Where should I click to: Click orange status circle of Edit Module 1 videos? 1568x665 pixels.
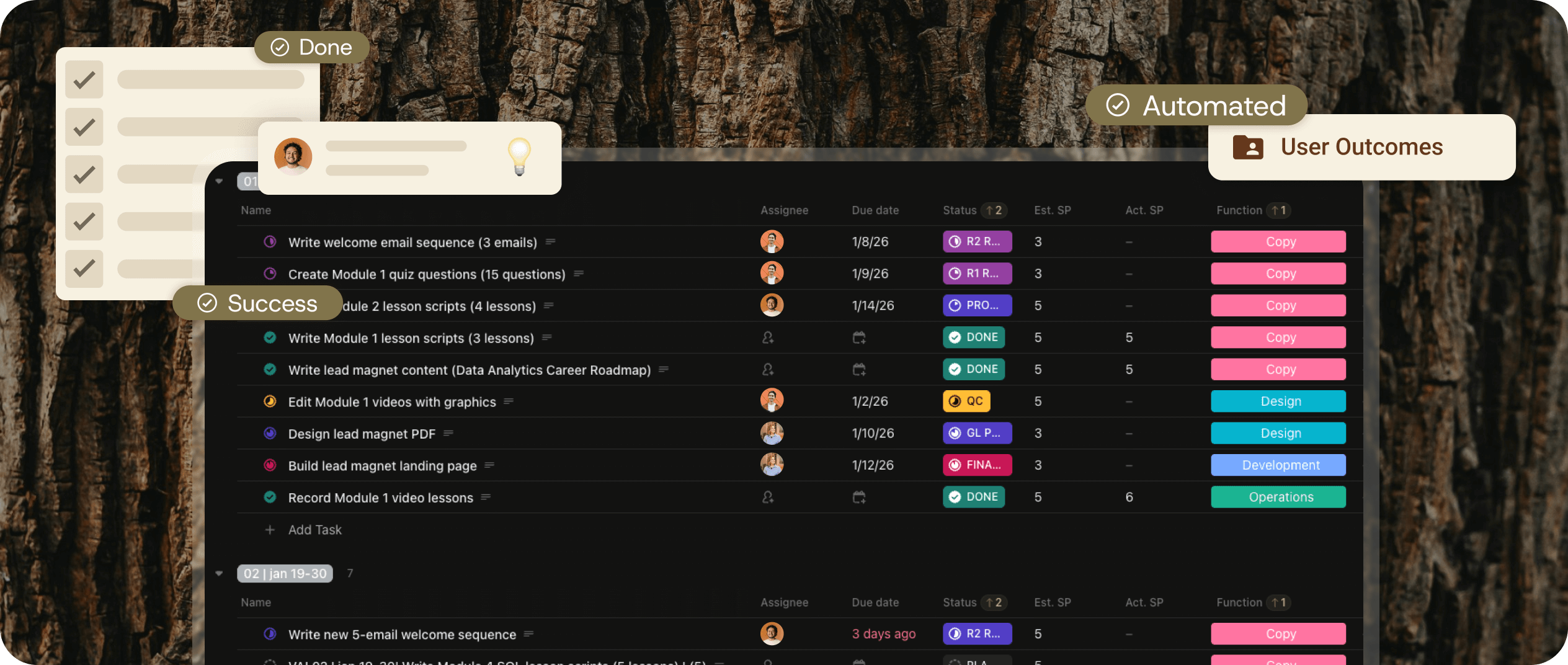click(270, 401)
